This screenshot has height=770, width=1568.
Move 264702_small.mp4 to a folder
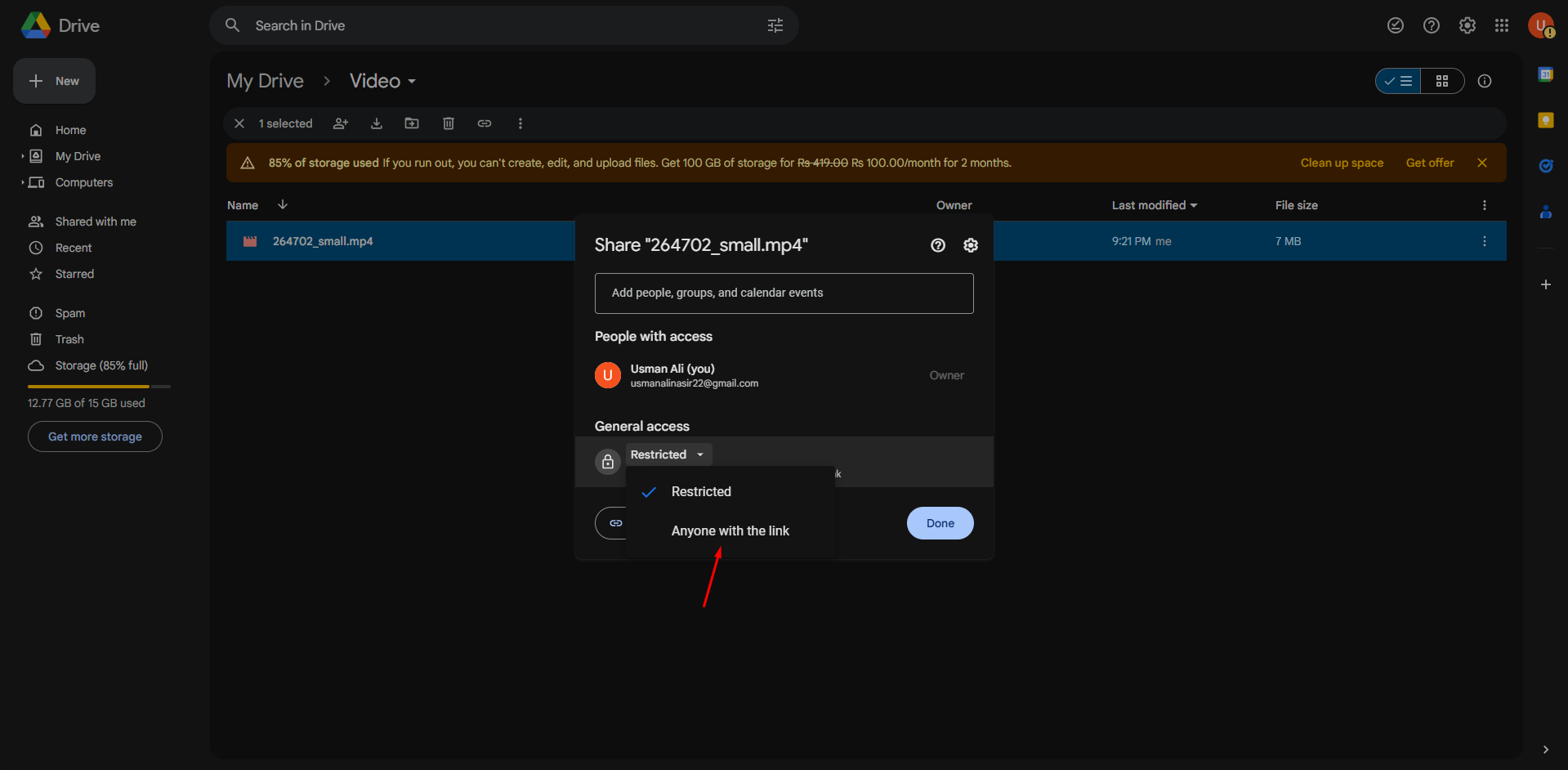412,123
